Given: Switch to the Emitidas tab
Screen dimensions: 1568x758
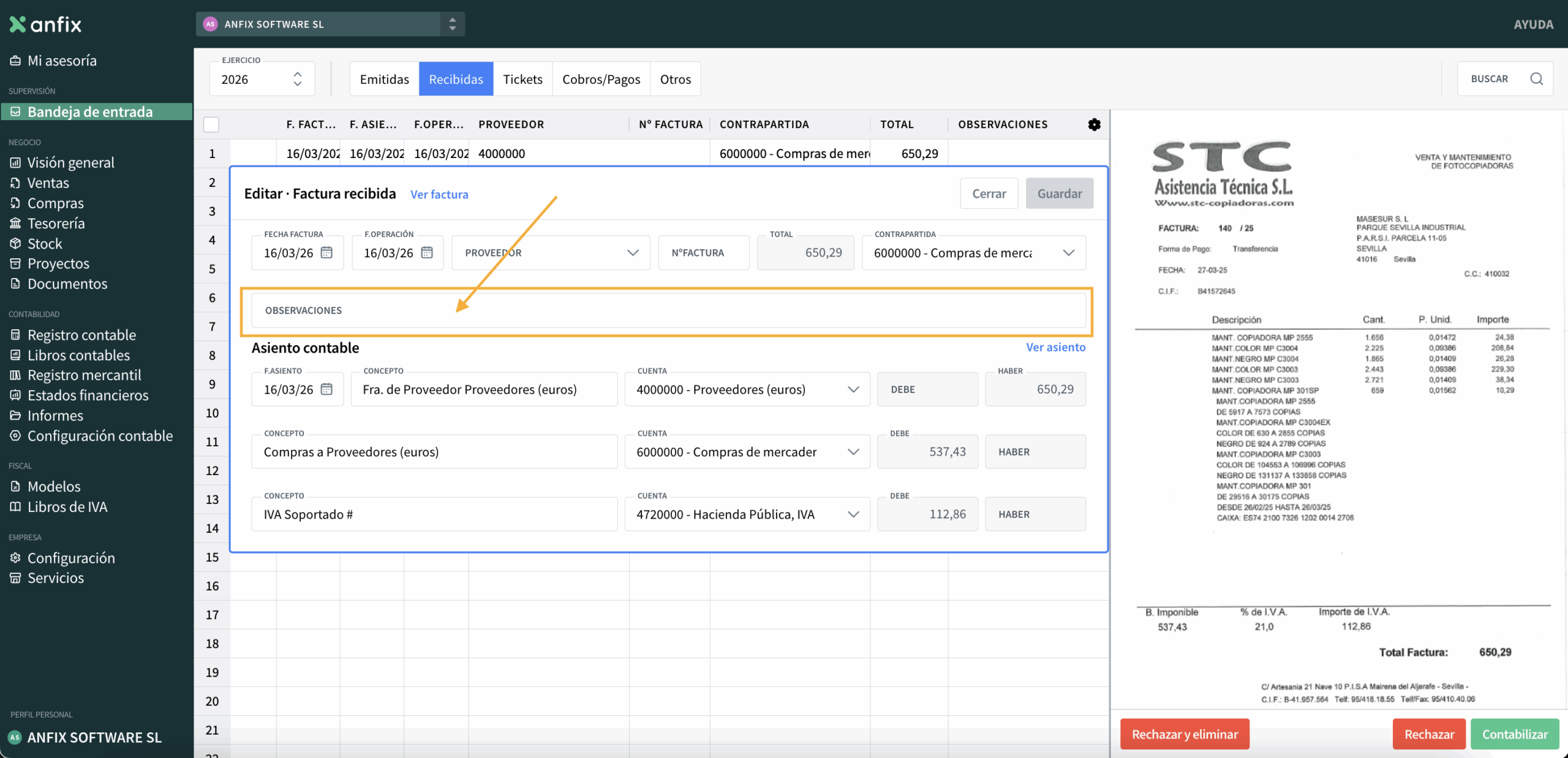Looking at the screenshot, I should pyautogui.click(x=384, y=79).
